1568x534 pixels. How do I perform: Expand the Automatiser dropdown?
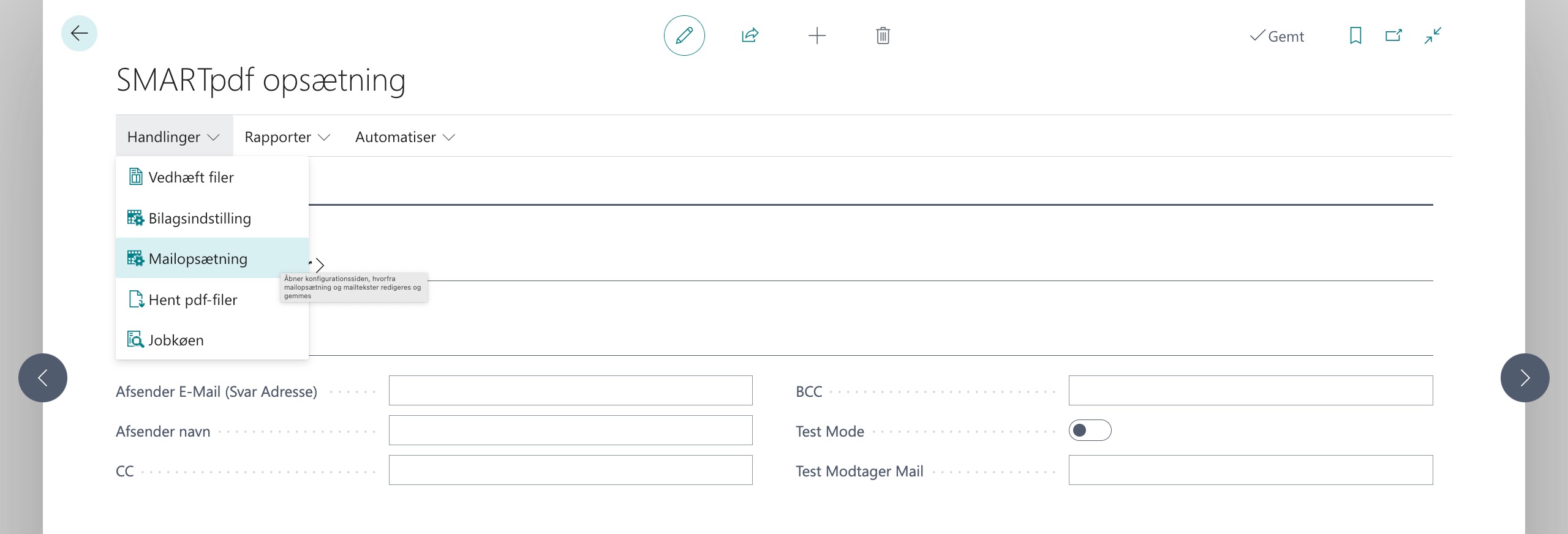[x=404, y=137]
